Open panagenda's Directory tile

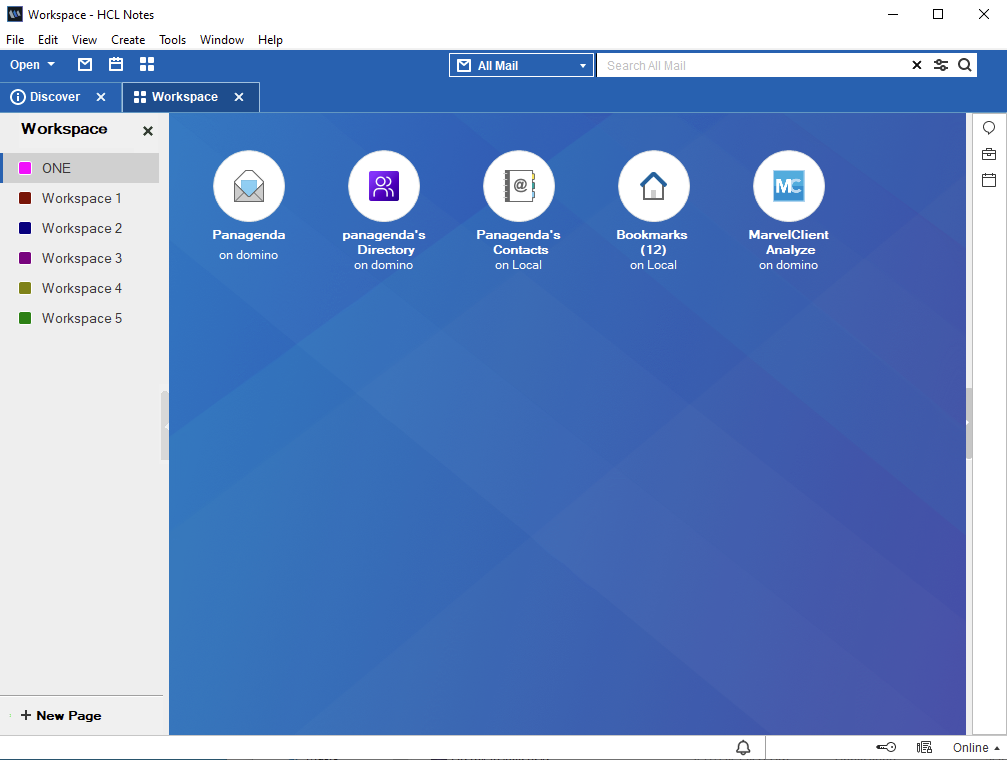click(383, 211)
